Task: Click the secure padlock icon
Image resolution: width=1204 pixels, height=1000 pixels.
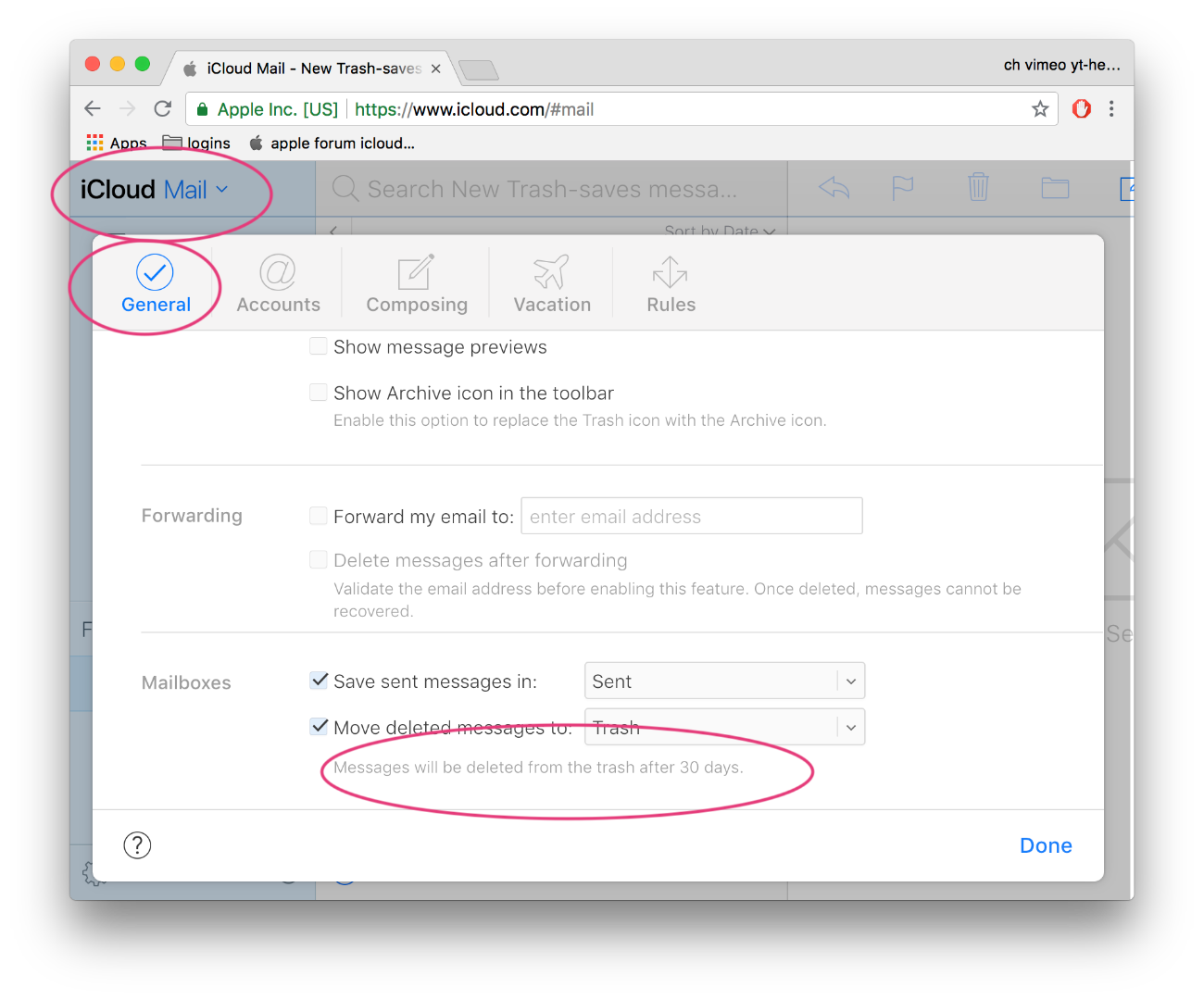Action: pyautogui.click(x=202, y=109)
